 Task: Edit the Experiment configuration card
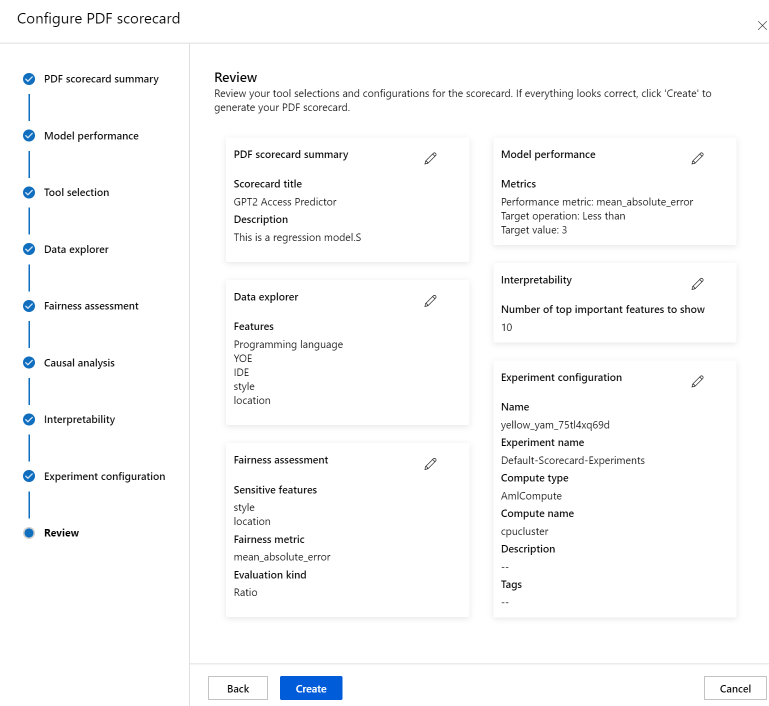698,381
